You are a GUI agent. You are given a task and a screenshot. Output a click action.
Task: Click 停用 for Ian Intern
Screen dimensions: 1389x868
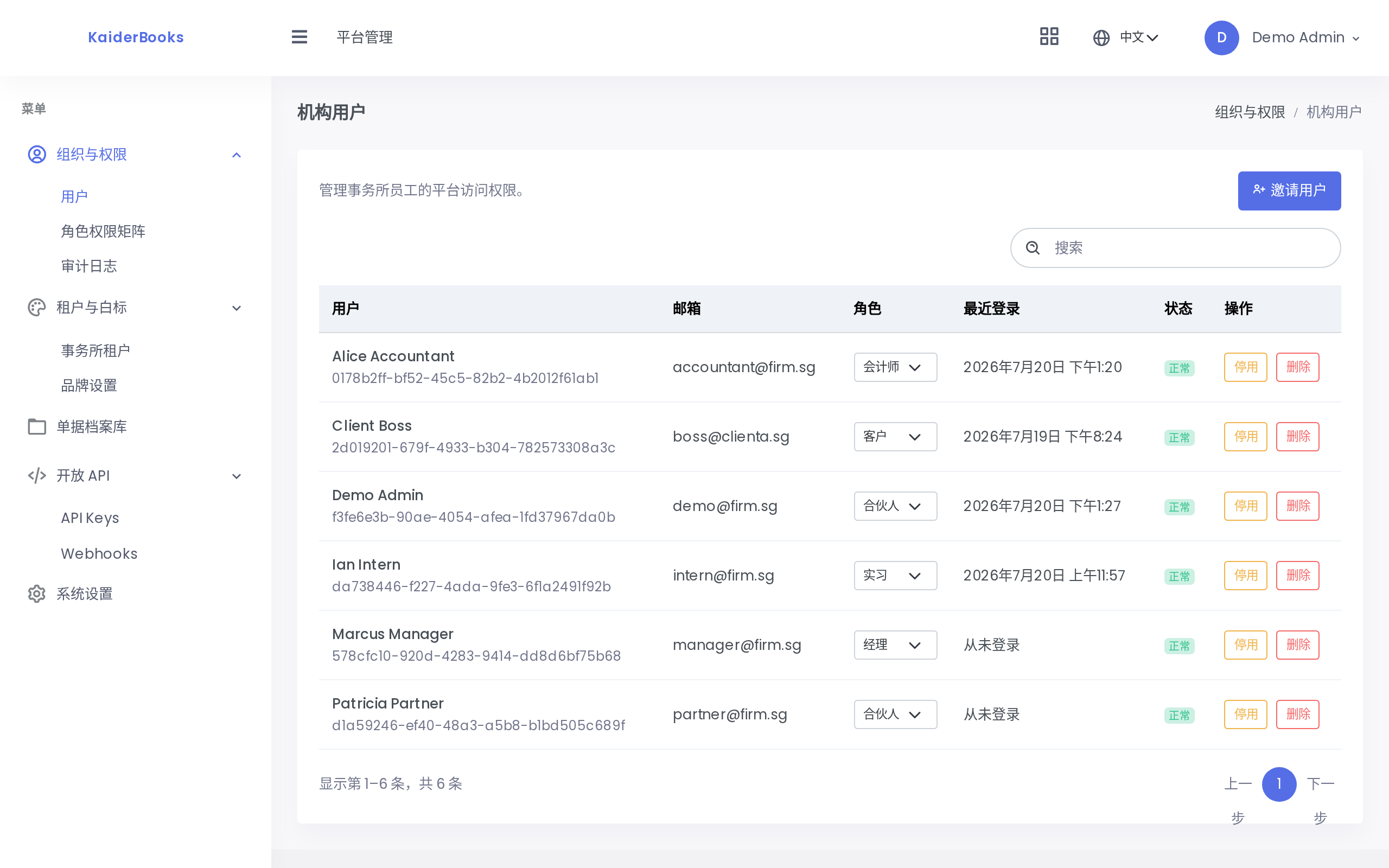(1246, 576)
